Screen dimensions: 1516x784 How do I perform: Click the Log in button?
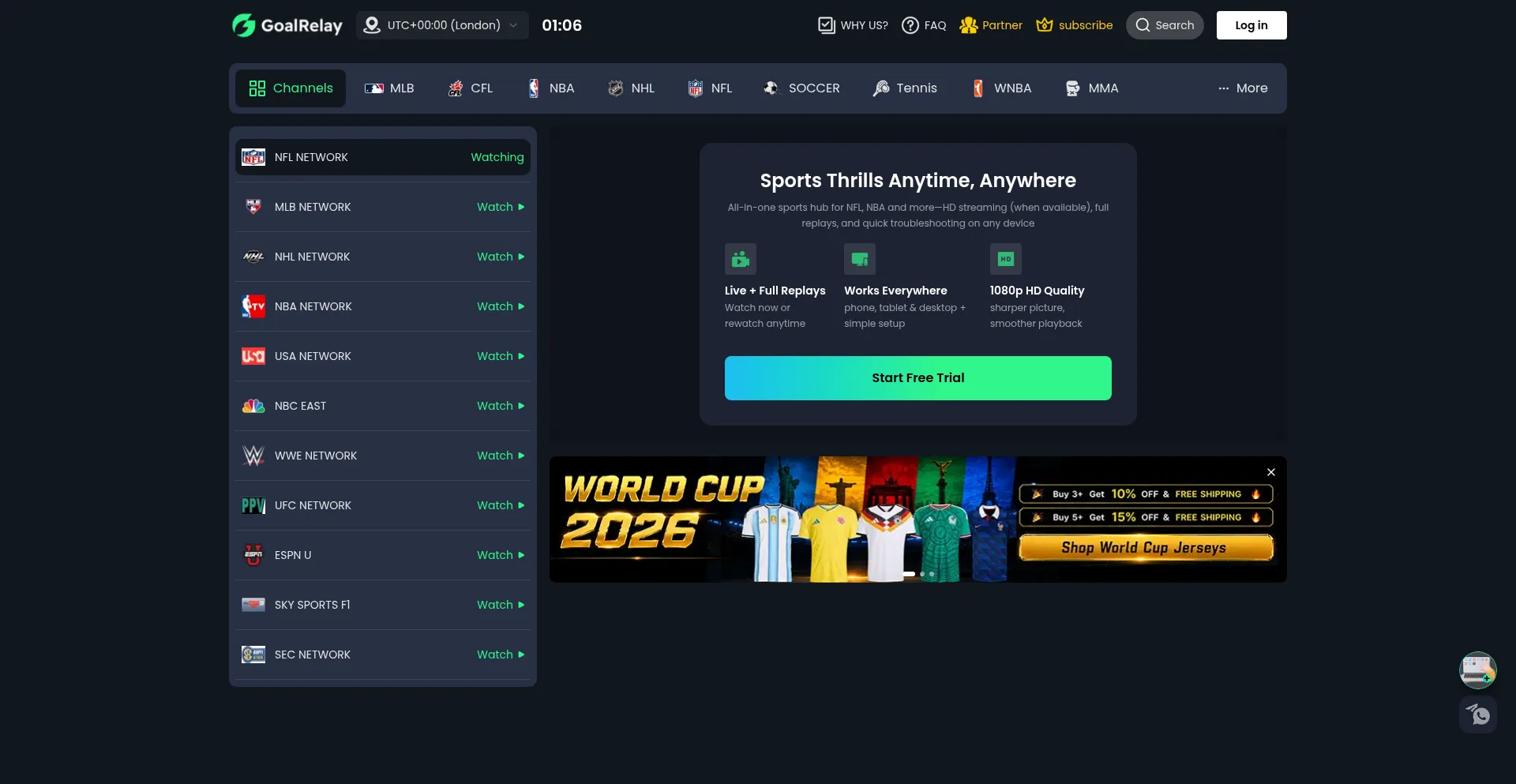[1251, 25]
